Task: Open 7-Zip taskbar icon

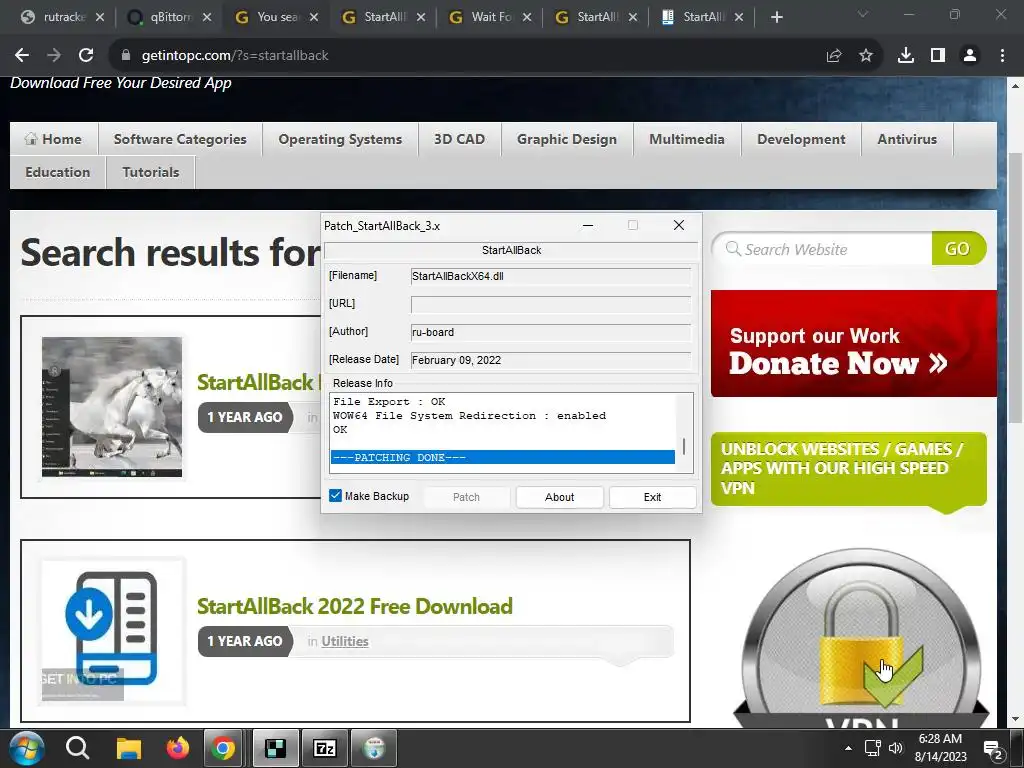Action: (325, 748)
